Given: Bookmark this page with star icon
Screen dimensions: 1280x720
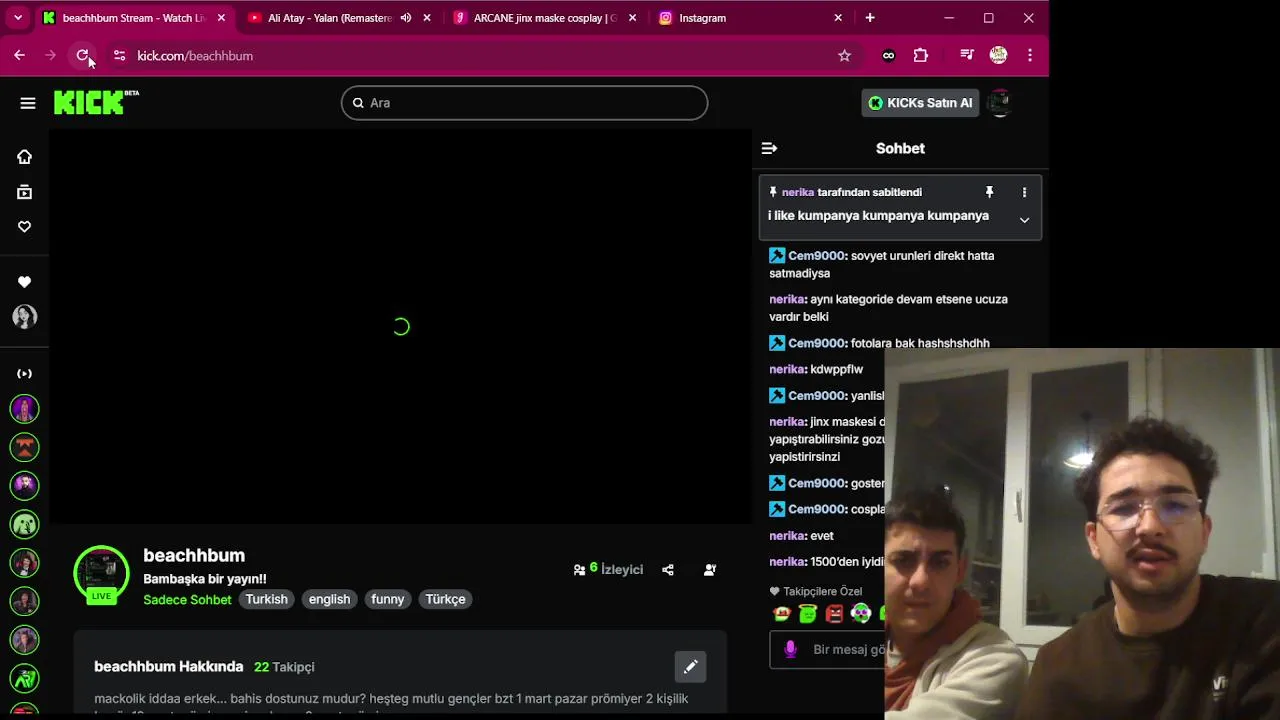Looking at the screenshot, I should click(844, 56).
